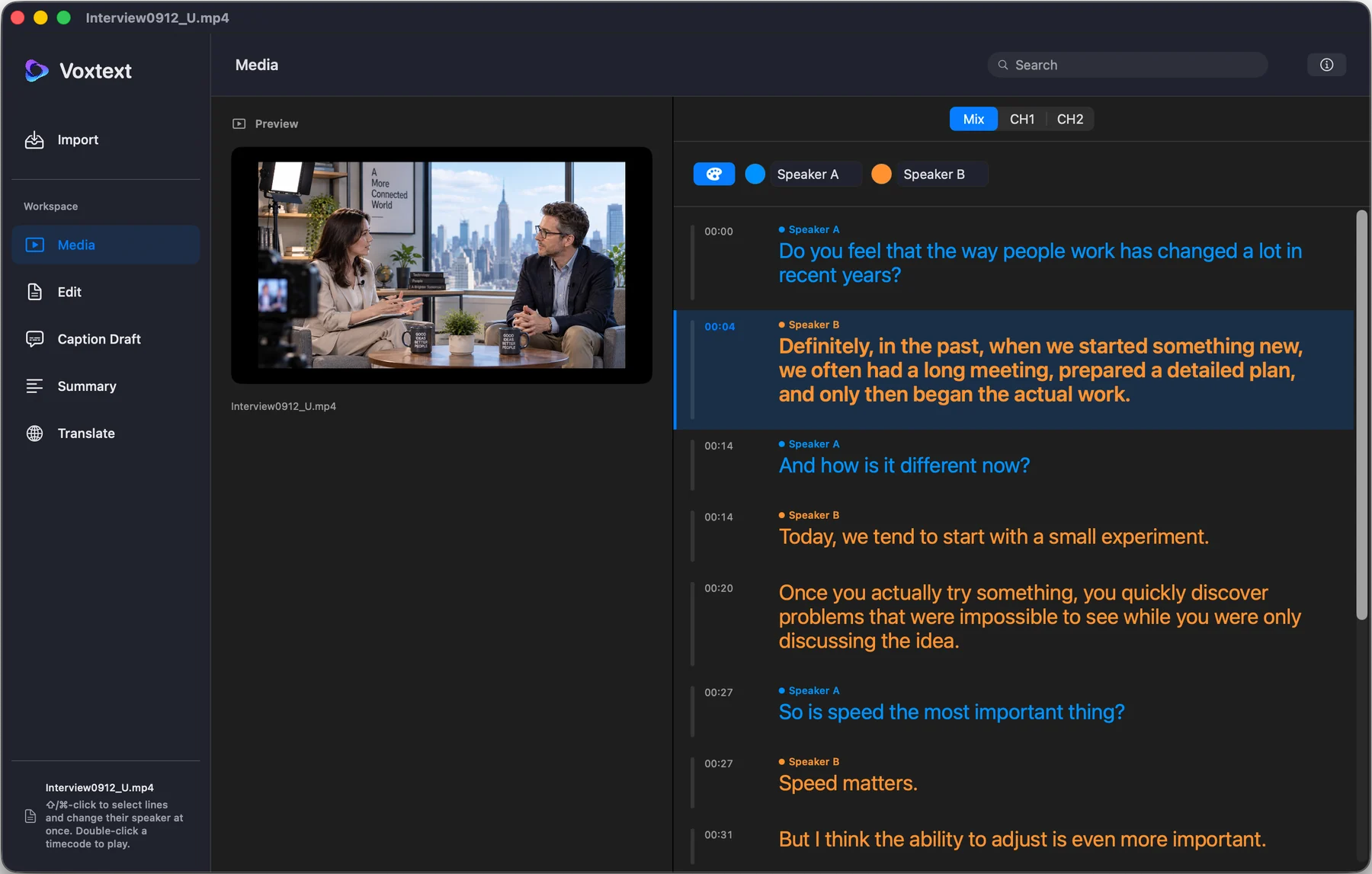Select the line "Today, we tend to start with a small experiment."
1372x874 pixels.
[993, 537]
